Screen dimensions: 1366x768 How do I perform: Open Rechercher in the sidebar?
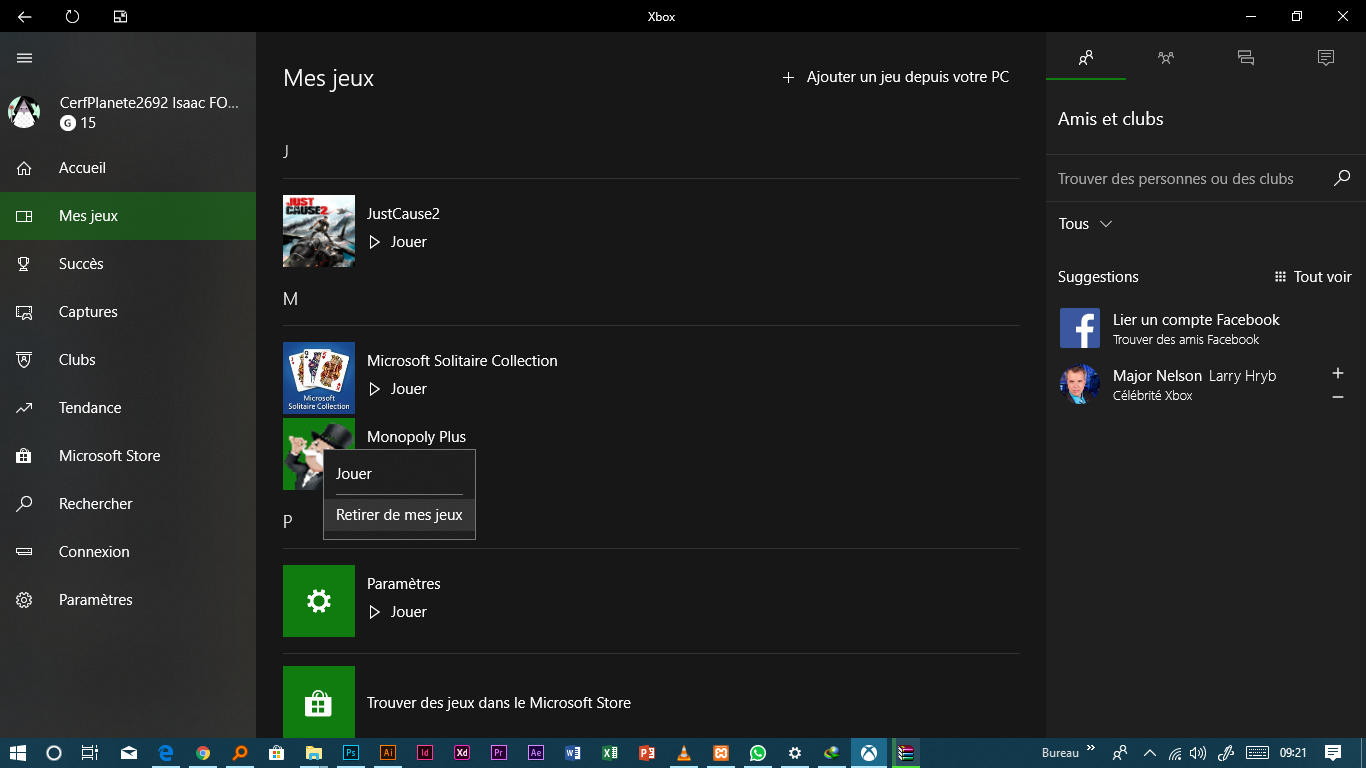tap(128, 504)
